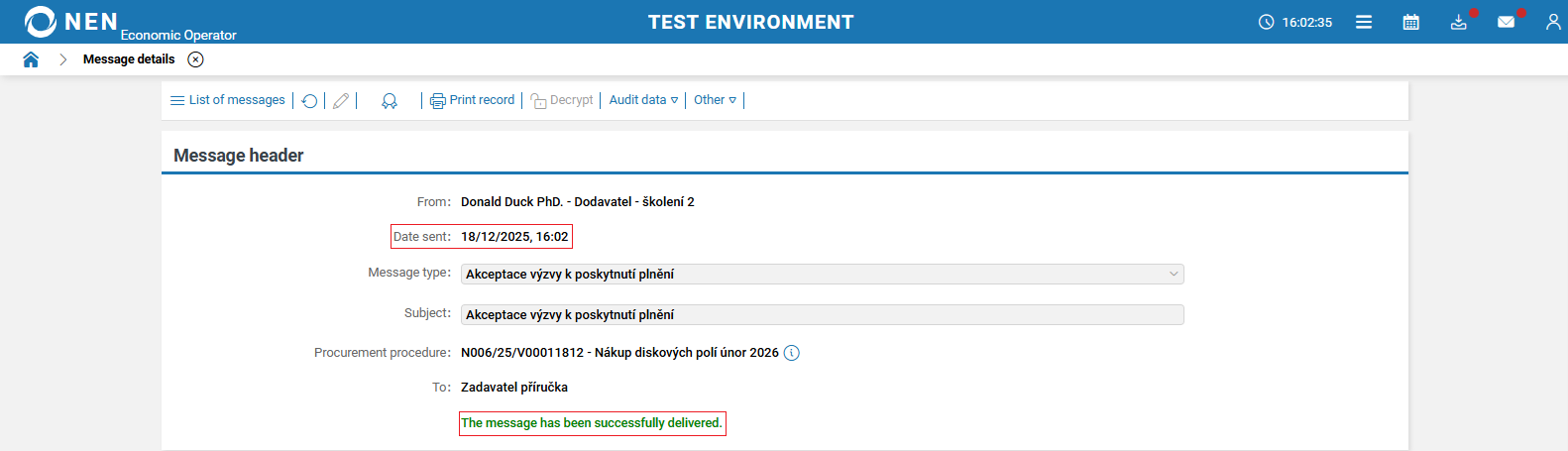Click the session clock timer

[x=1295, y=22]
